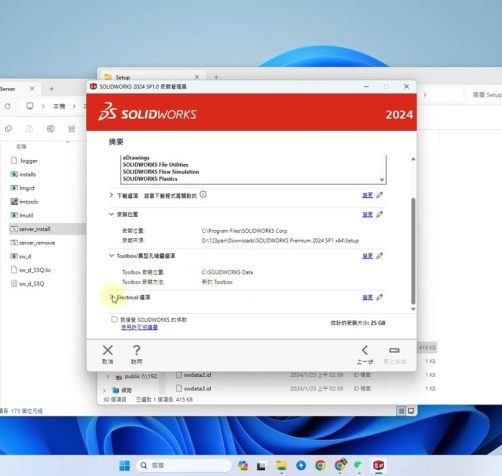
Task: Click the Cancel X icon in installer
Action: [x=108, y=350]
